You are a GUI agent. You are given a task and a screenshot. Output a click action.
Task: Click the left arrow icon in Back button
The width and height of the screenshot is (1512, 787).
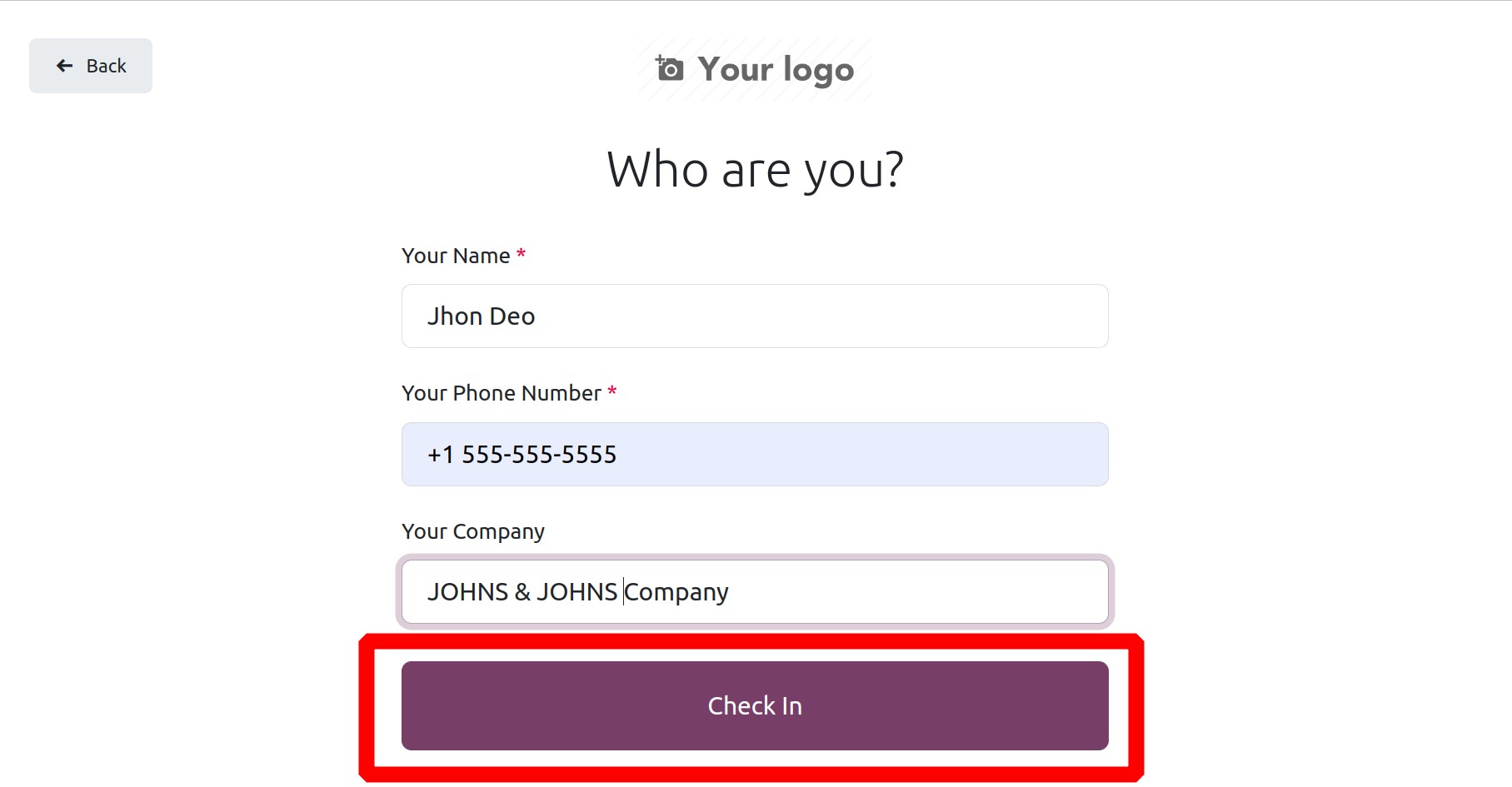64,66
